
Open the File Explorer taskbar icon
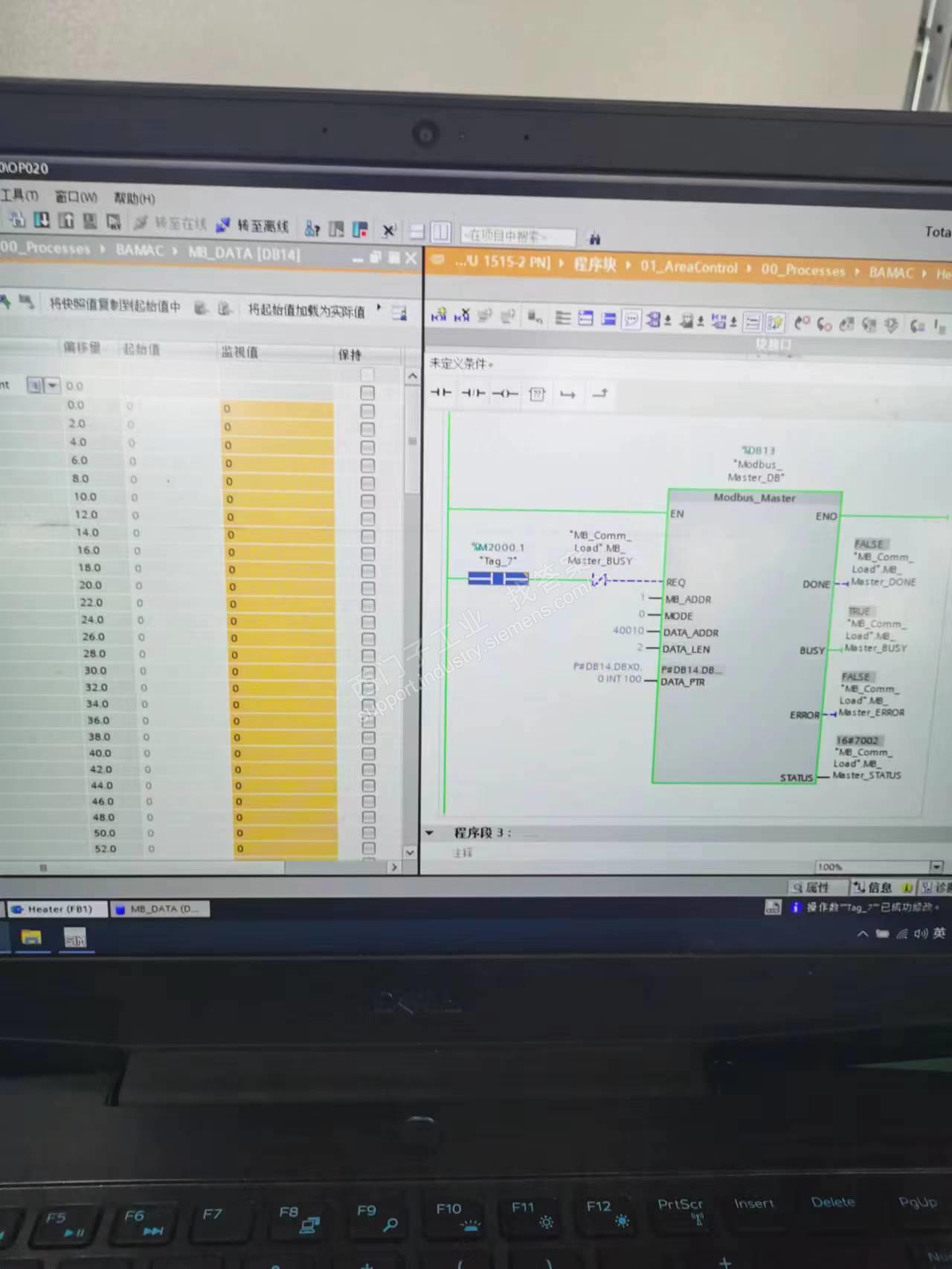pos(31,937)
